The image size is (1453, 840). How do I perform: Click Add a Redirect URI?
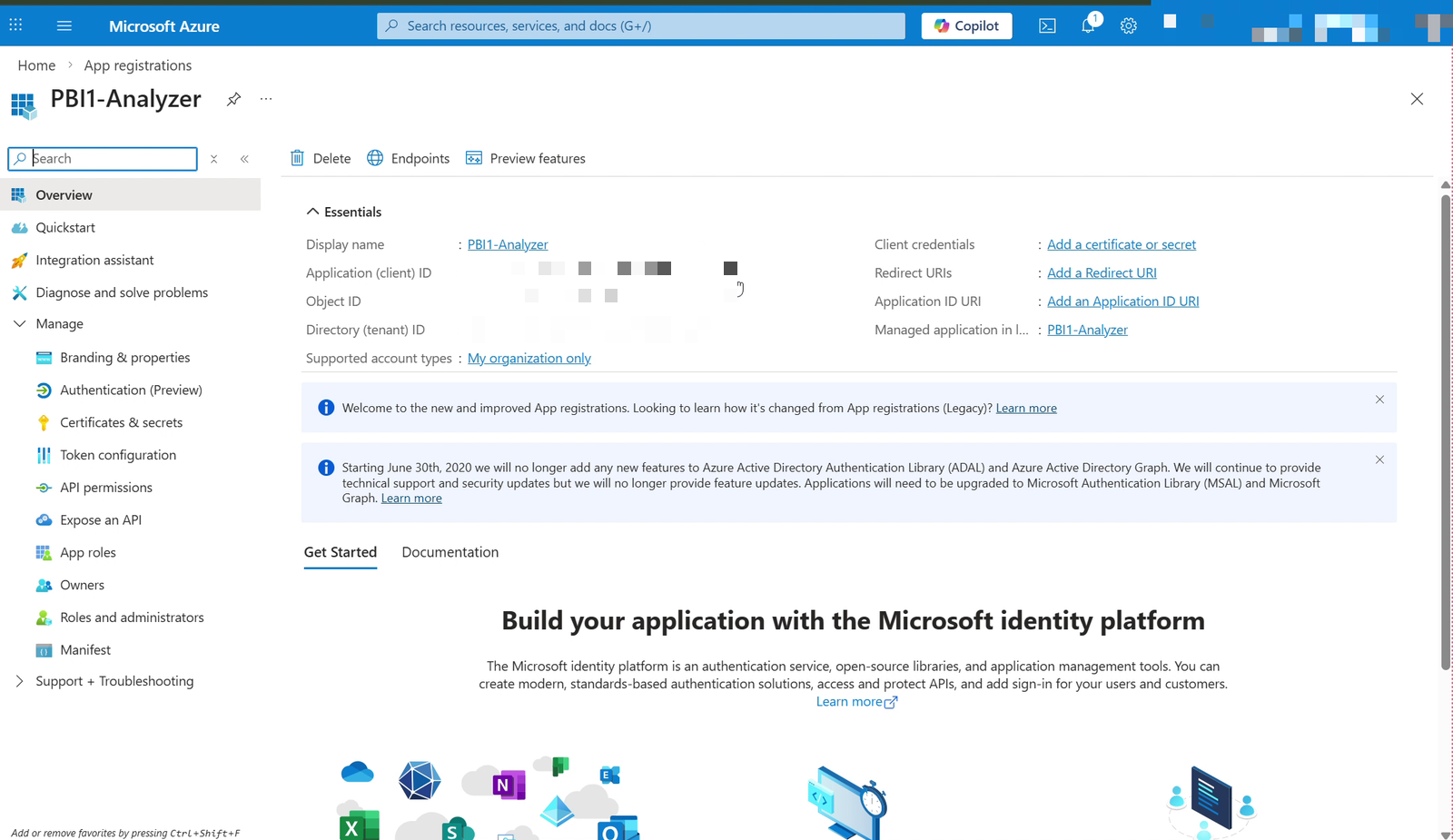pyautogui.click(x=1102, y=272)
